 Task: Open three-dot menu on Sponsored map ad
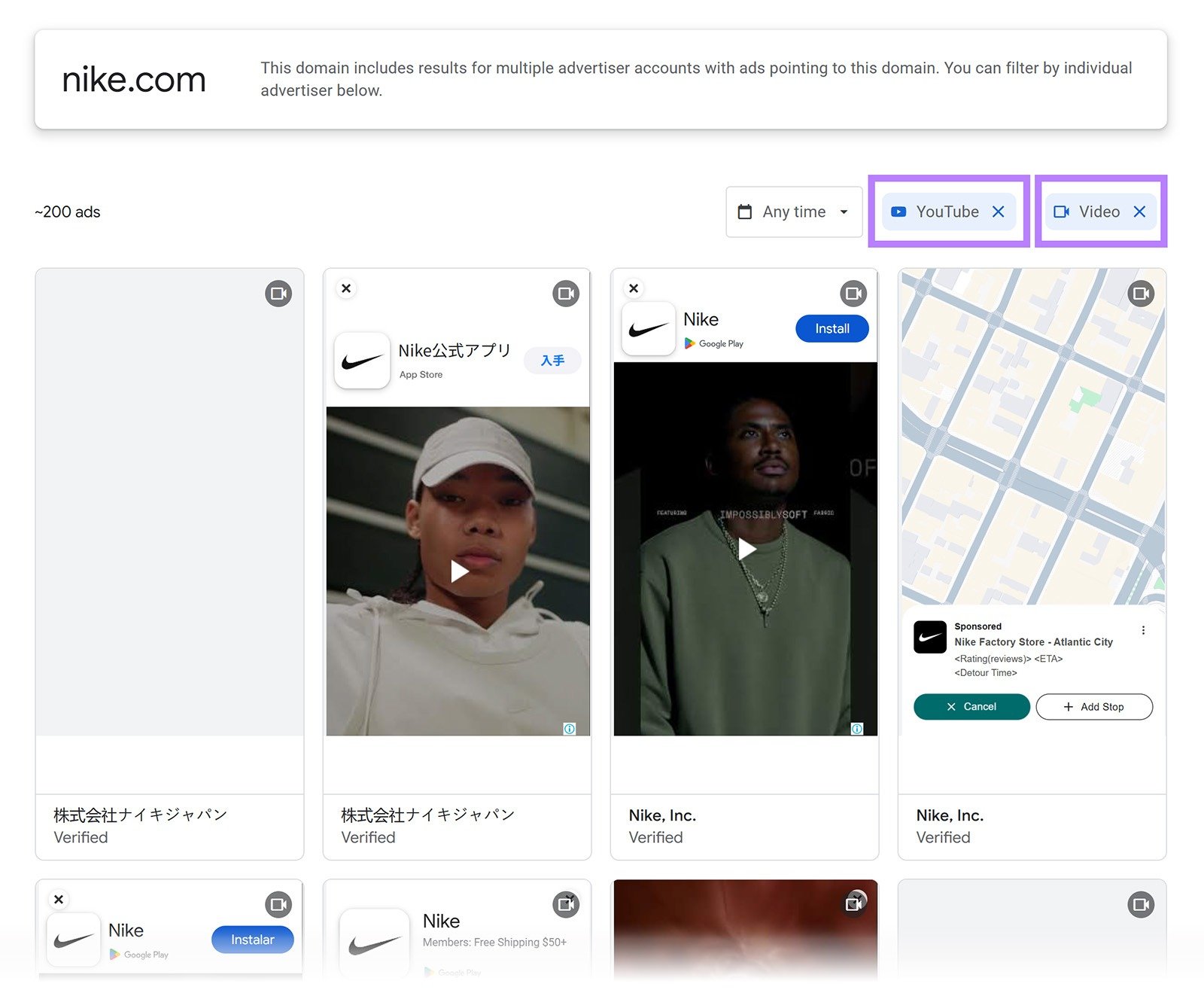pos(1143,630)
